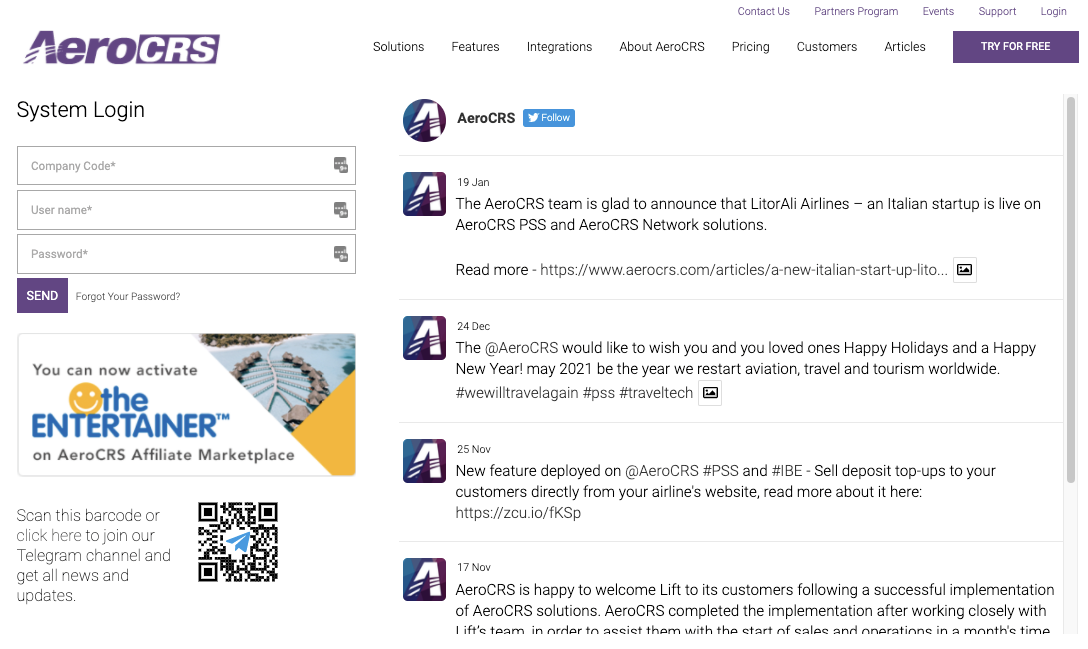Click the bird icon inside the Telegram QR code

click(238, 542)
